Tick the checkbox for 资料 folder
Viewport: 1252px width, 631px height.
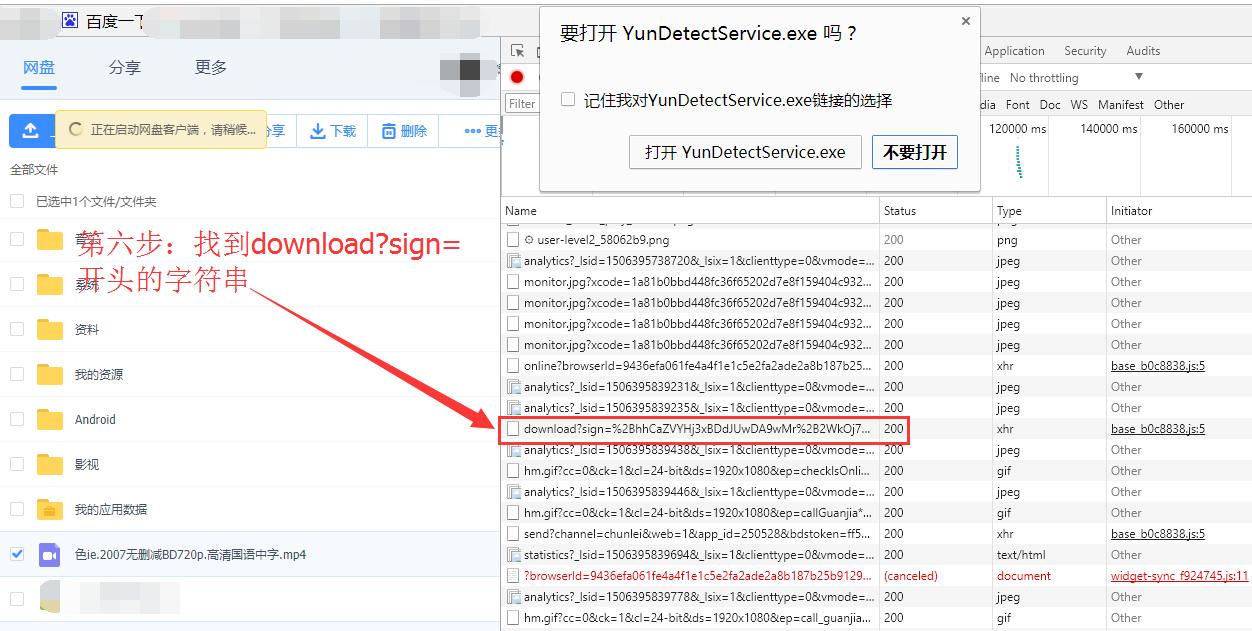[17, 329]
